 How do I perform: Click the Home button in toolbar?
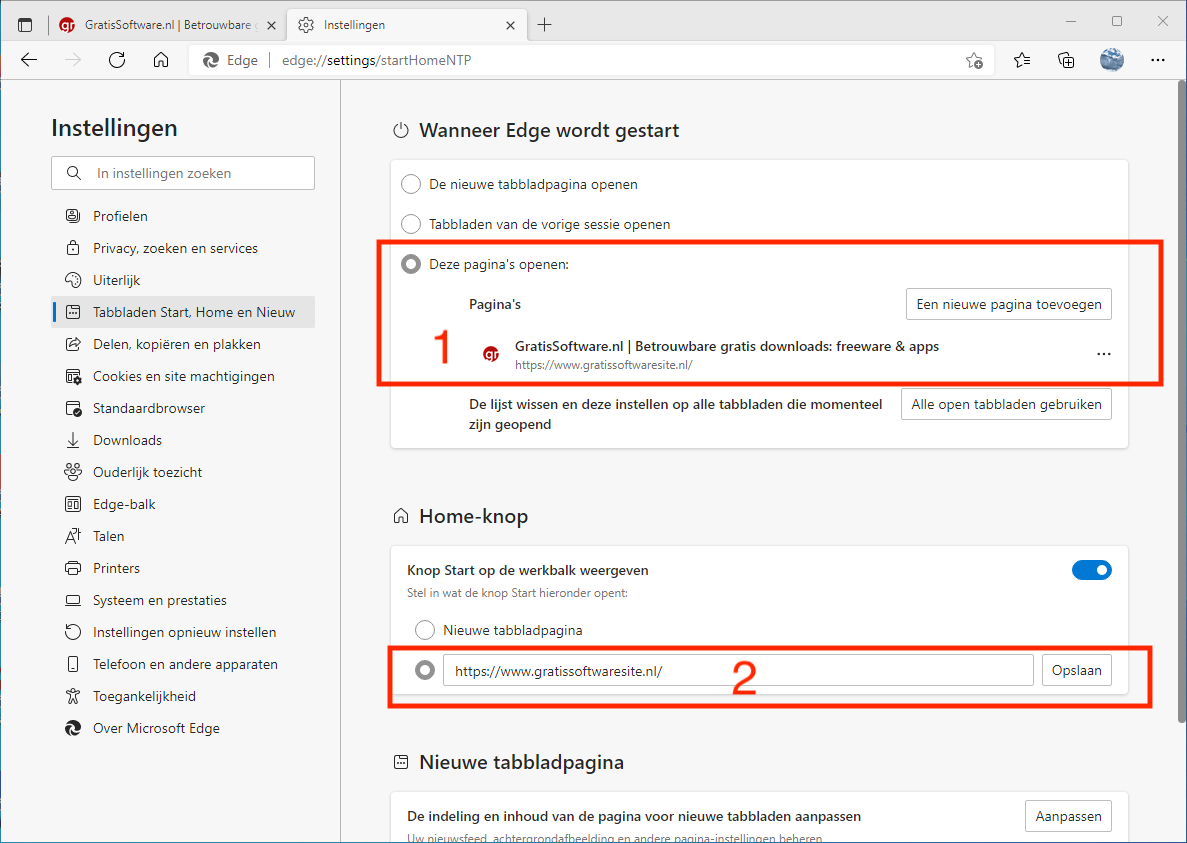pos(161,60)
